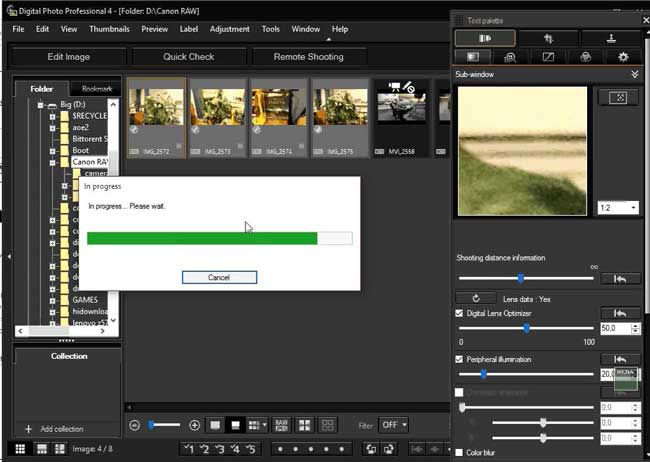Click the four-tile select all icon
This screenshot has width=650, height=462.
304,425
